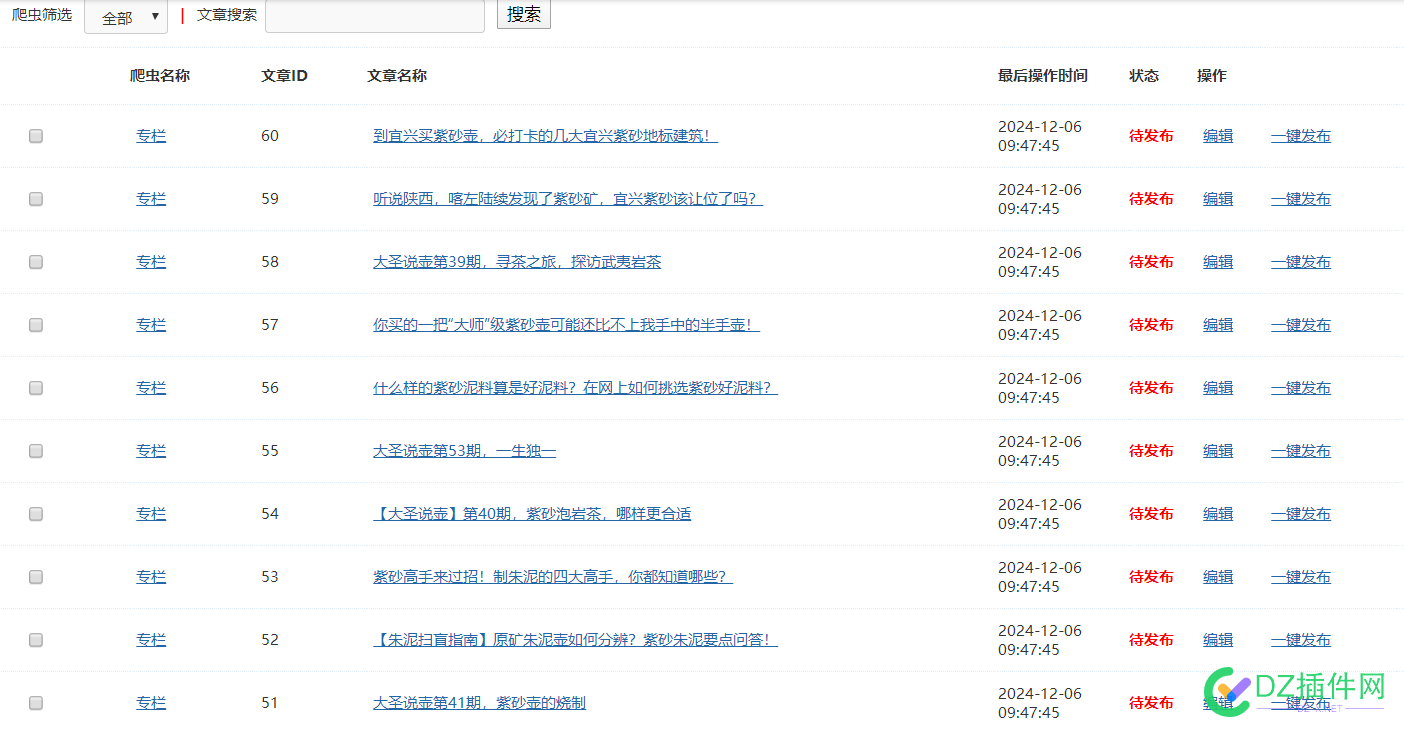Open article 你买的一把"大师"级紫砂壶

pos(566,325)
